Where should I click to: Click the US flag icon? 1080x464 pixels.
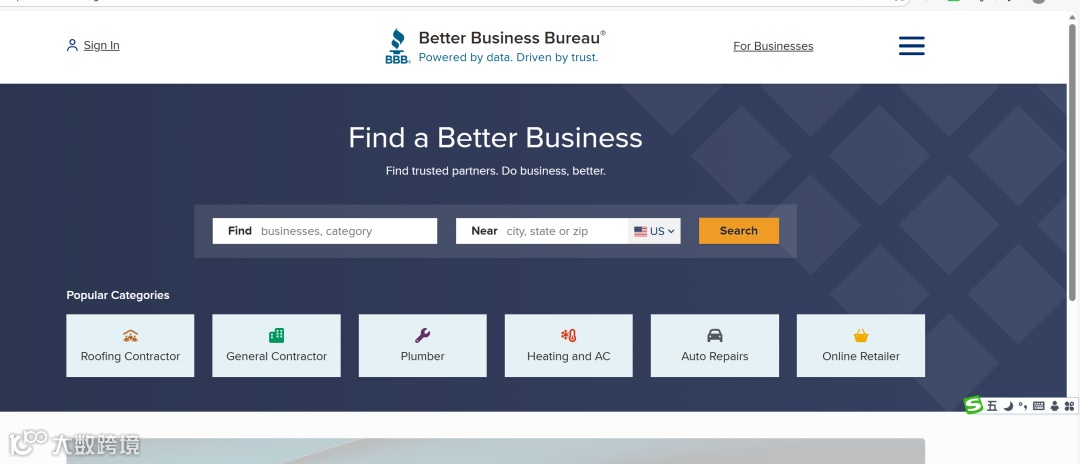641,231
